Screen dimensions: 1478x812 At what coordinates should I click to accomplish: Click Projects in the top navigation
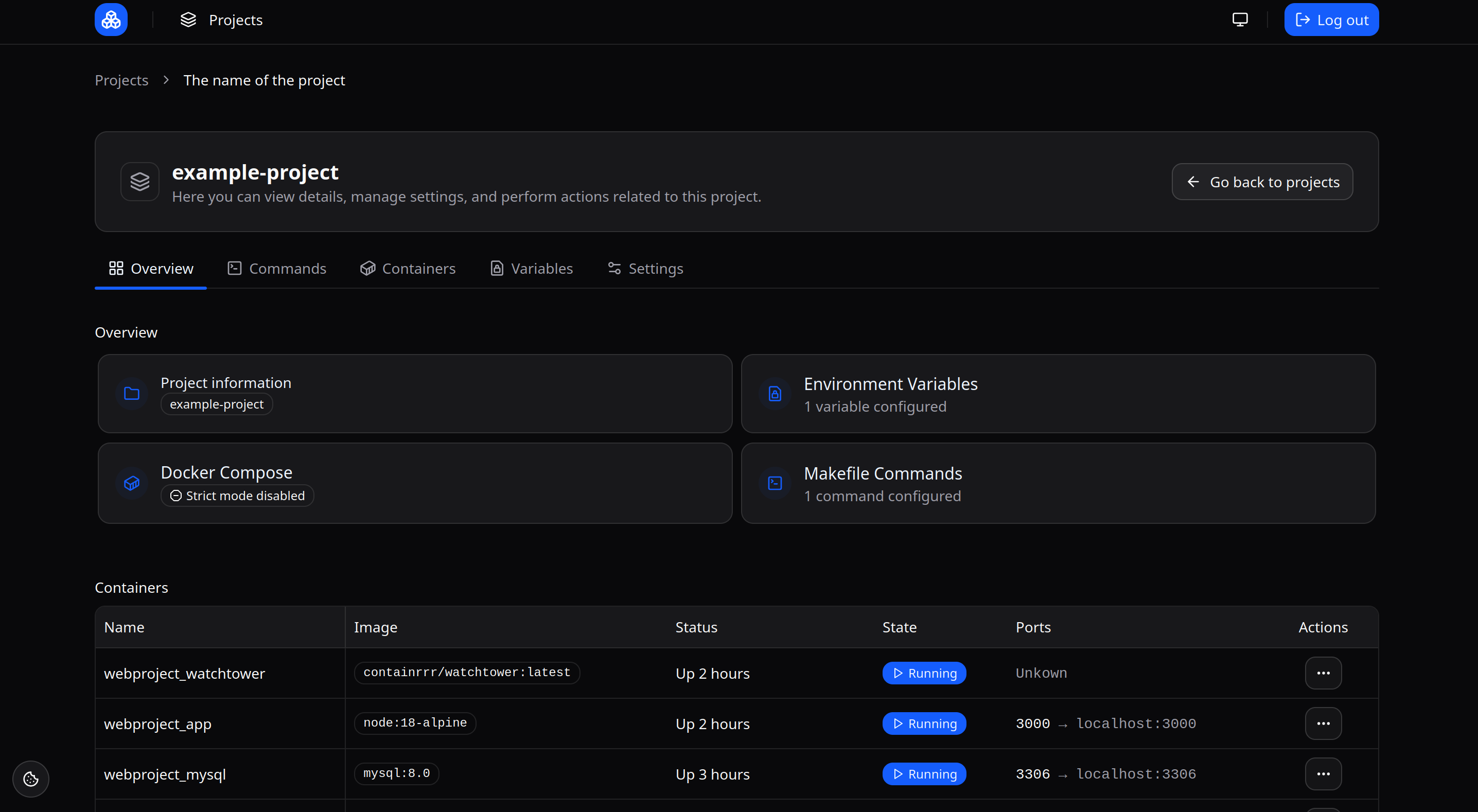click(x=221, y=20)
